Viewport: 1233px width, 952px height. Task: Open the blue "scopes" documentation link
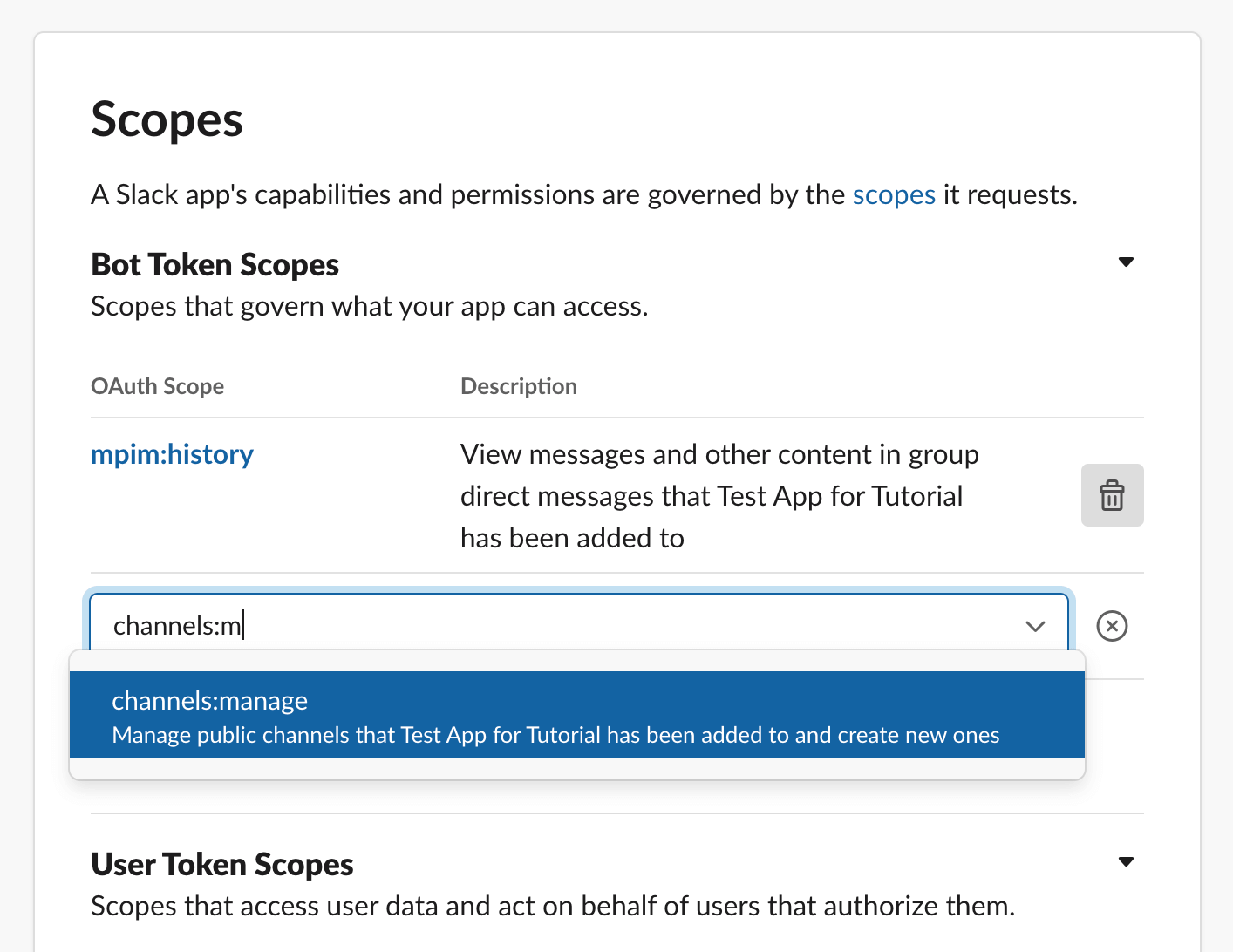[893, 194]
